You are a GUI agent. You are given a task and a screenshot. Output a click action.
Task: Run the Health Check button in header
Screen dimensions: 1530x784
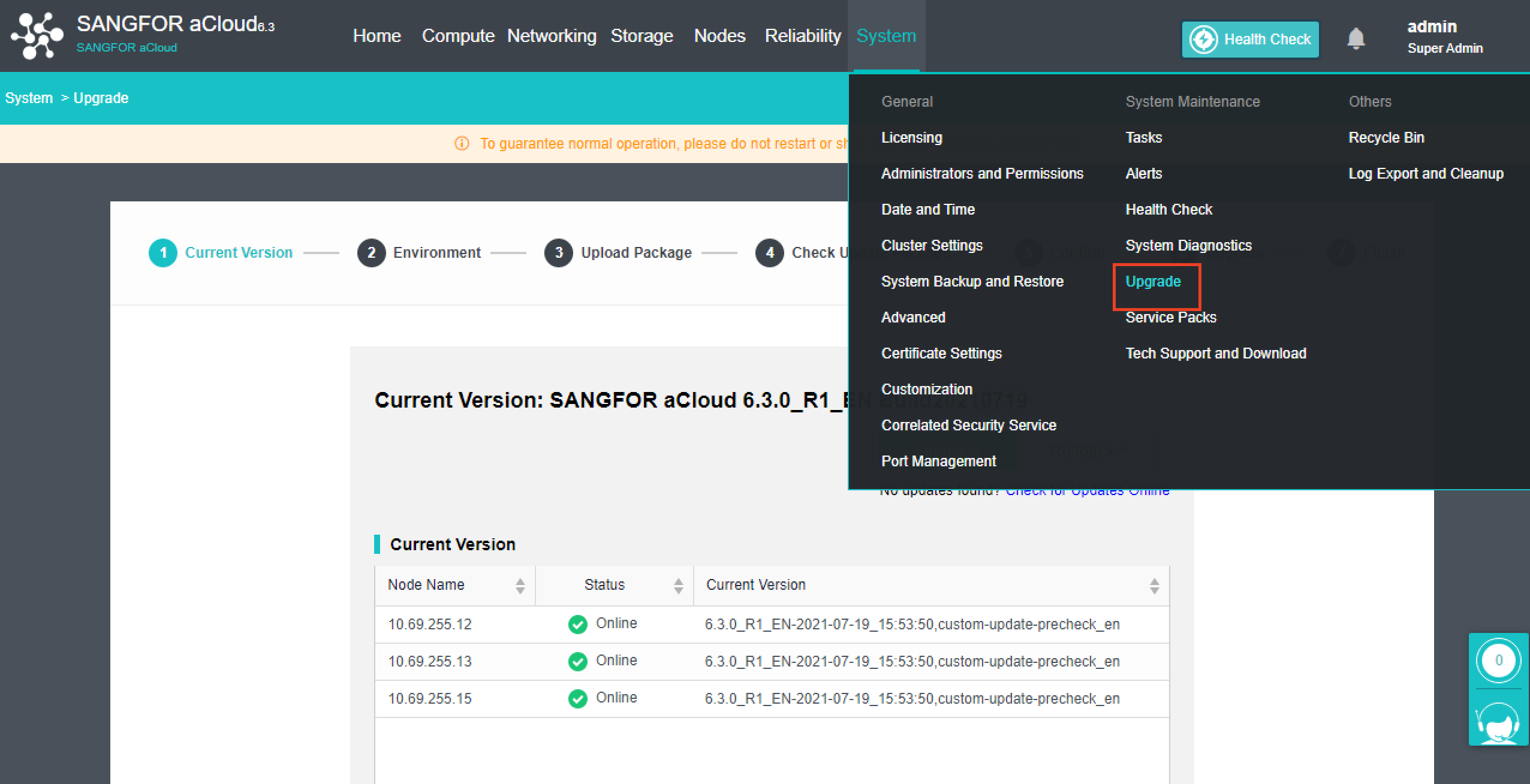[1251, 40]
